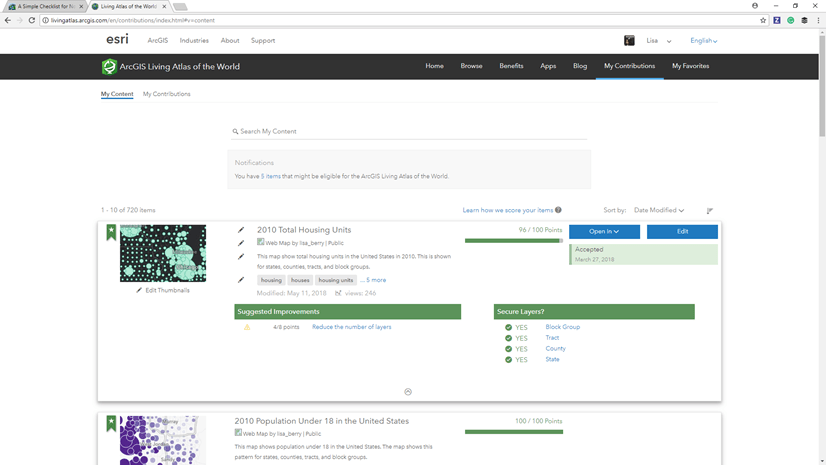Viewport: 826px width, 465px height.
Task: Click the pencil to edit the 2010 Total Housing Units title
Action: point(241,230)
